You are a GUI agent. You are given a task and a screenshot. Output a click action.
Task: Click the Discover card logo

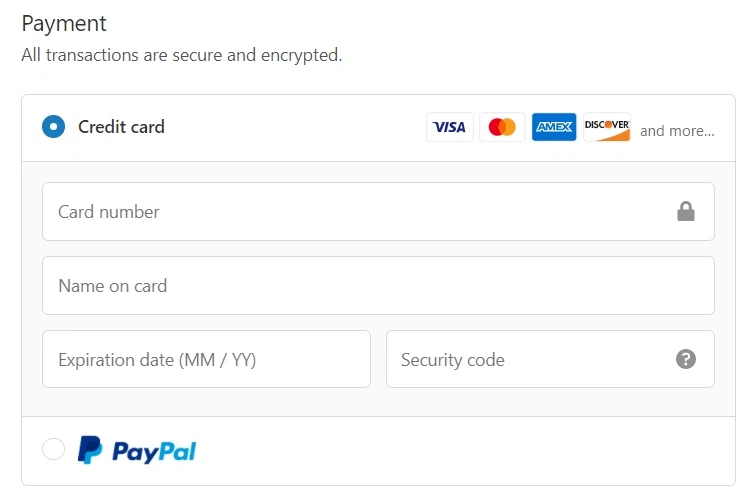[x=607, y=127]
